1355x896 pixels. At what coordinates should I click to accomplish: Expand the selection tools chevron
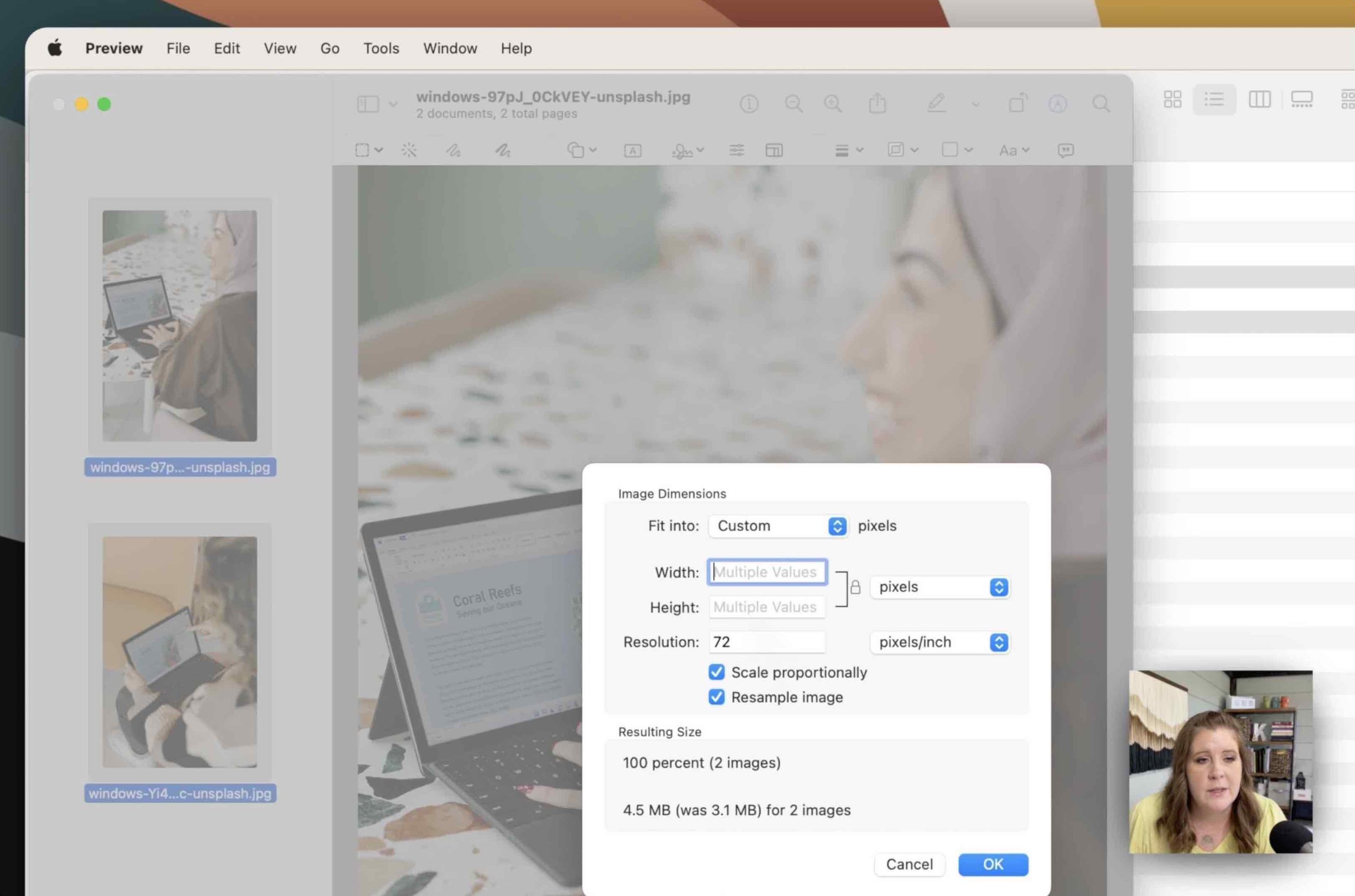pos(378,150)
